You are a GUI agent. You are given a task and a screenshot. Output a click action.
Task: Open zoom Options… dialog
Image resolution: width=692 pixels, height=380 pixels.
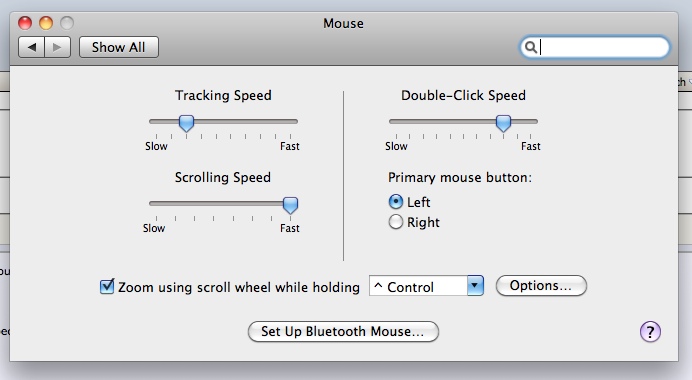pos(541,286)
